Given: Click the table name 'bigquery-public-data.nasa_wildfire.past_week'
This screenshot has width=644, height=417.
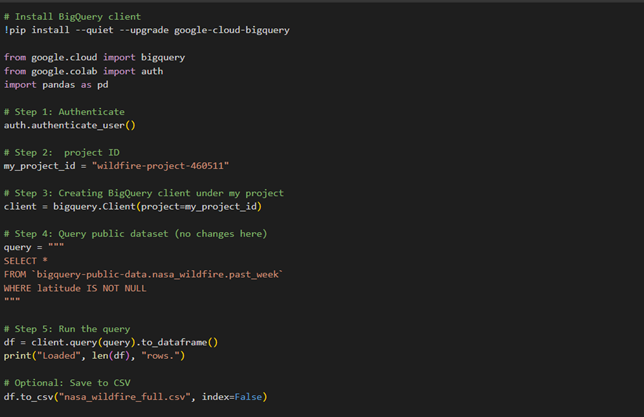Looking at the screenshot, I should click(157, 274).
